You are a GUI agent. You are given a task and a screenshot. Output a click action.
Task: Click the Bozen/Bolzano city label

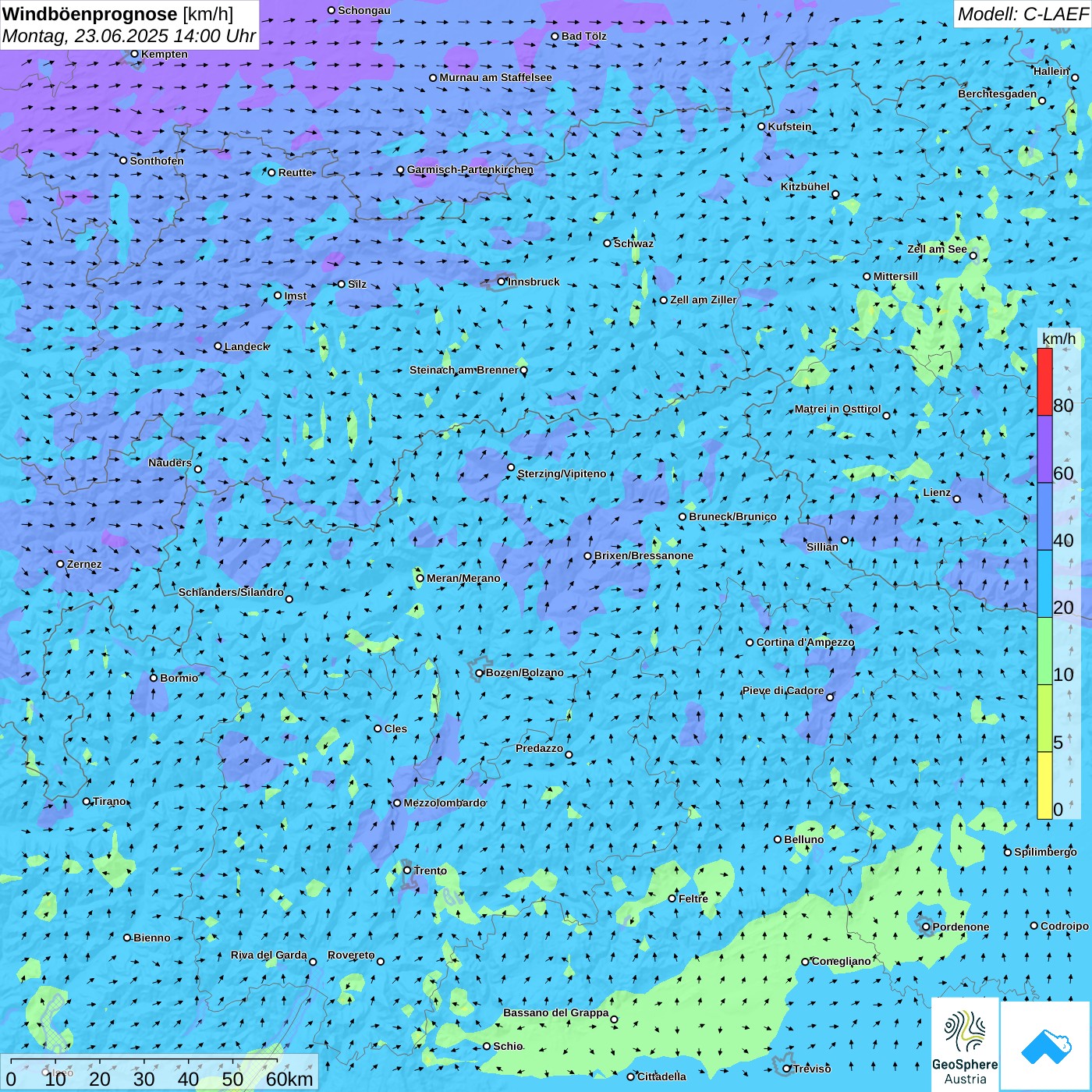524,672
